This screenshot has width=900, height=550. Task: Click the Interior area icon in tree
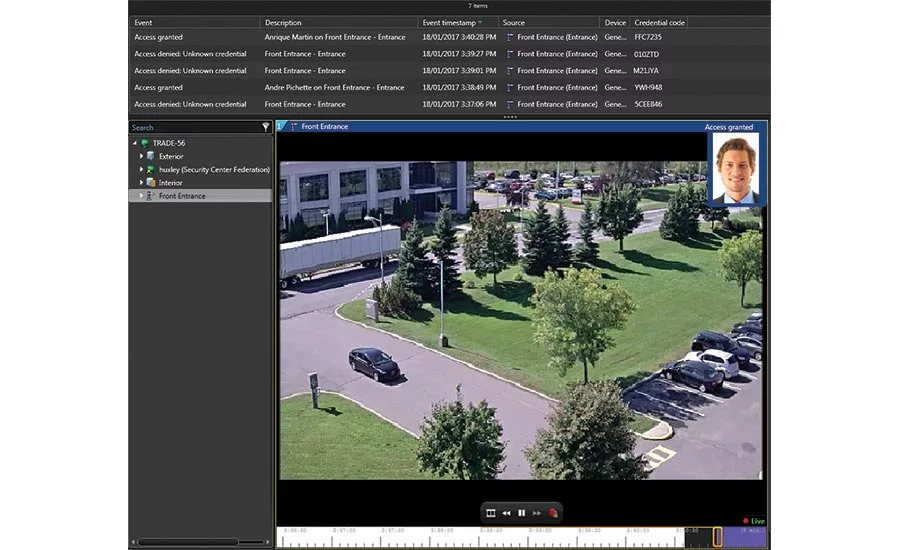tap(151, 183)
